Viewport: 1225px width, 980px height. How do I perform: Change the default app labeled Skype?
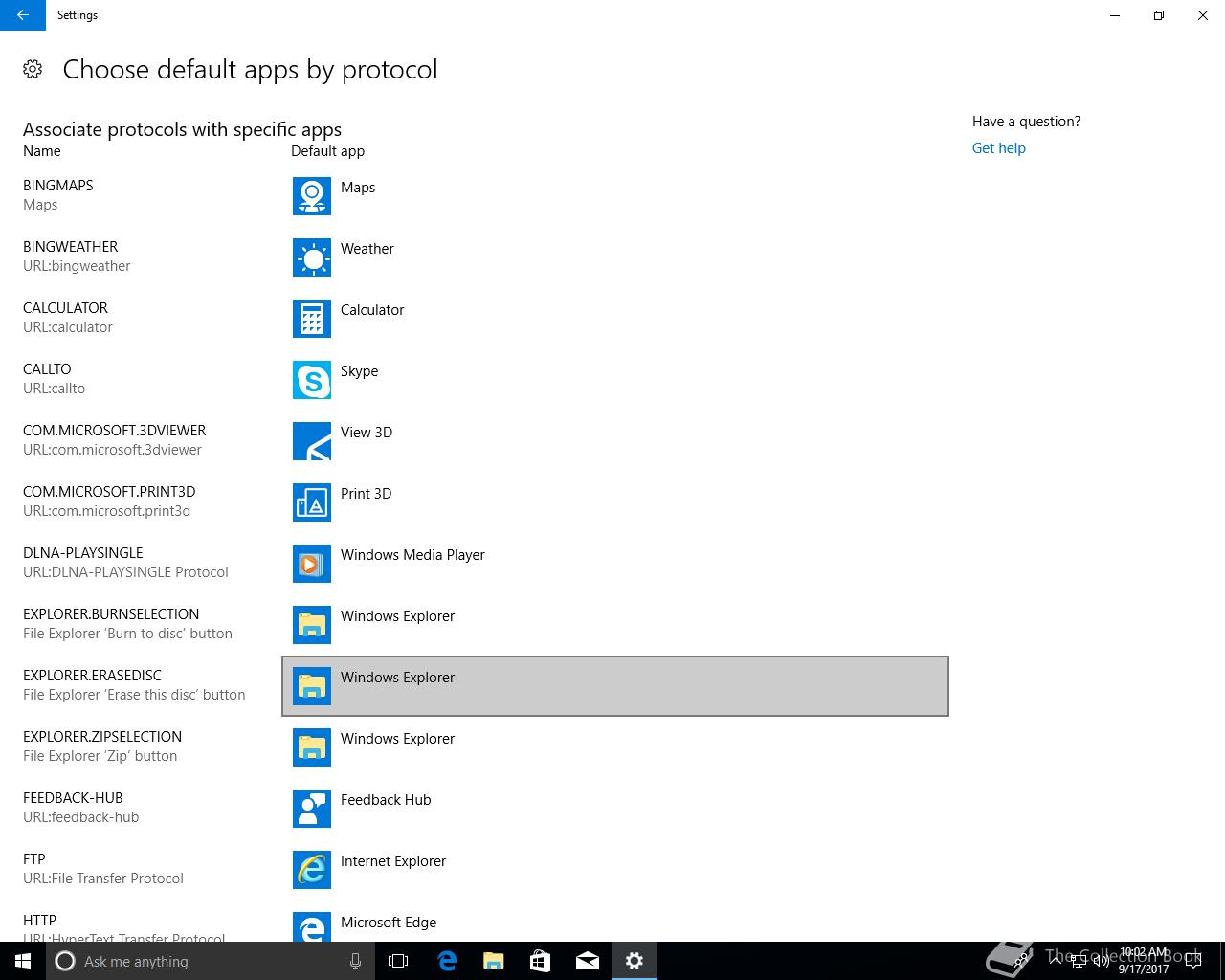[615, 380]
